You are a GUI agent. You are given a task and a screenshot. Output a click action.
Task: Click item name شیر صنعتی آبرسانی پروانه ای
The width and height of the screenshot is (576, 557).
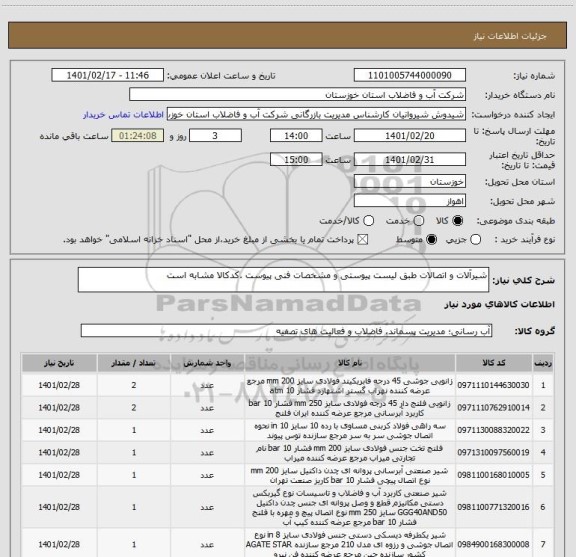350,475
